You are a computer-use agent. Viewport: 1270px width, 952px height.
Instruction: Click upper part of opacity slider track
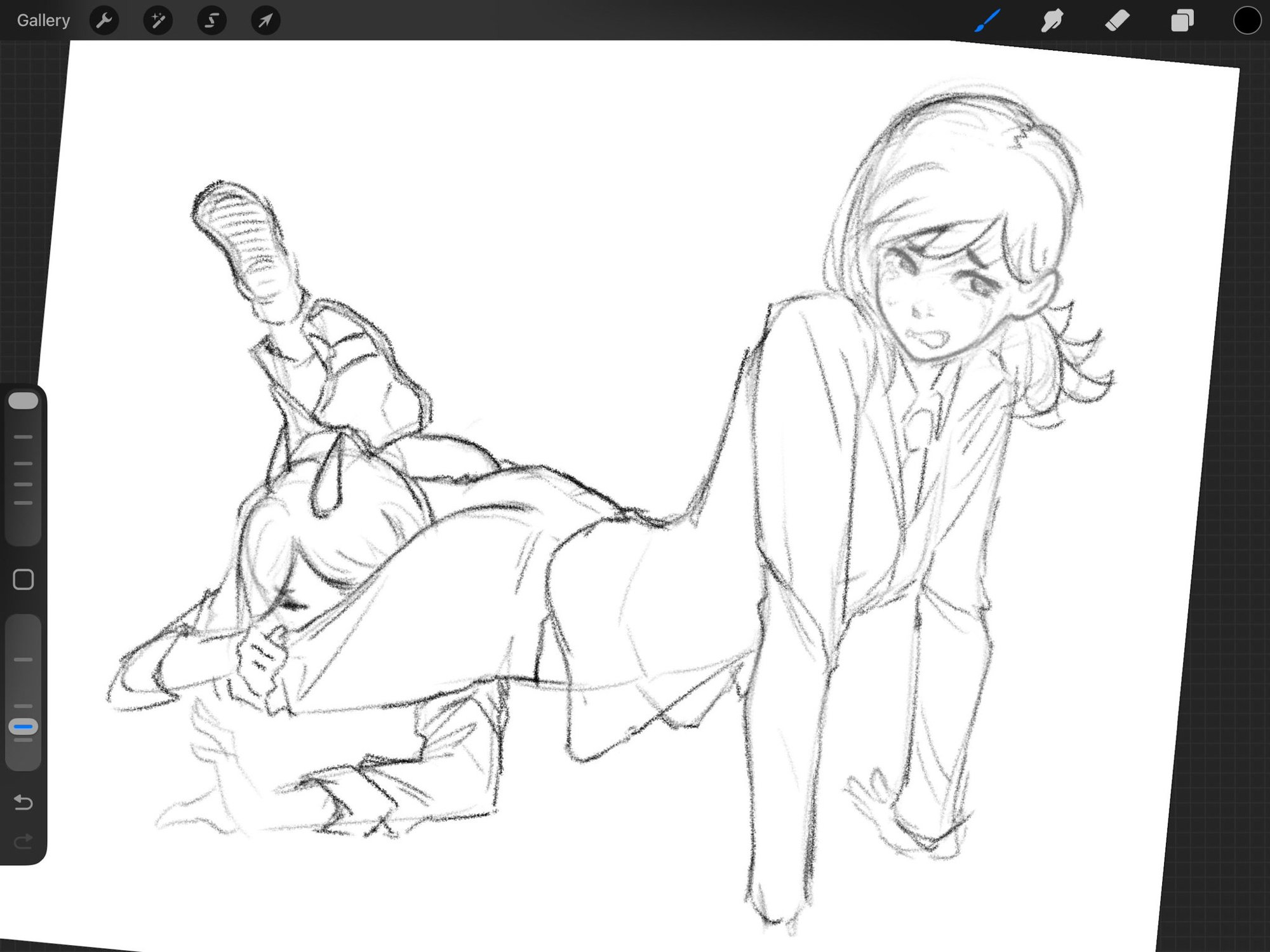[x=23, y=635]
